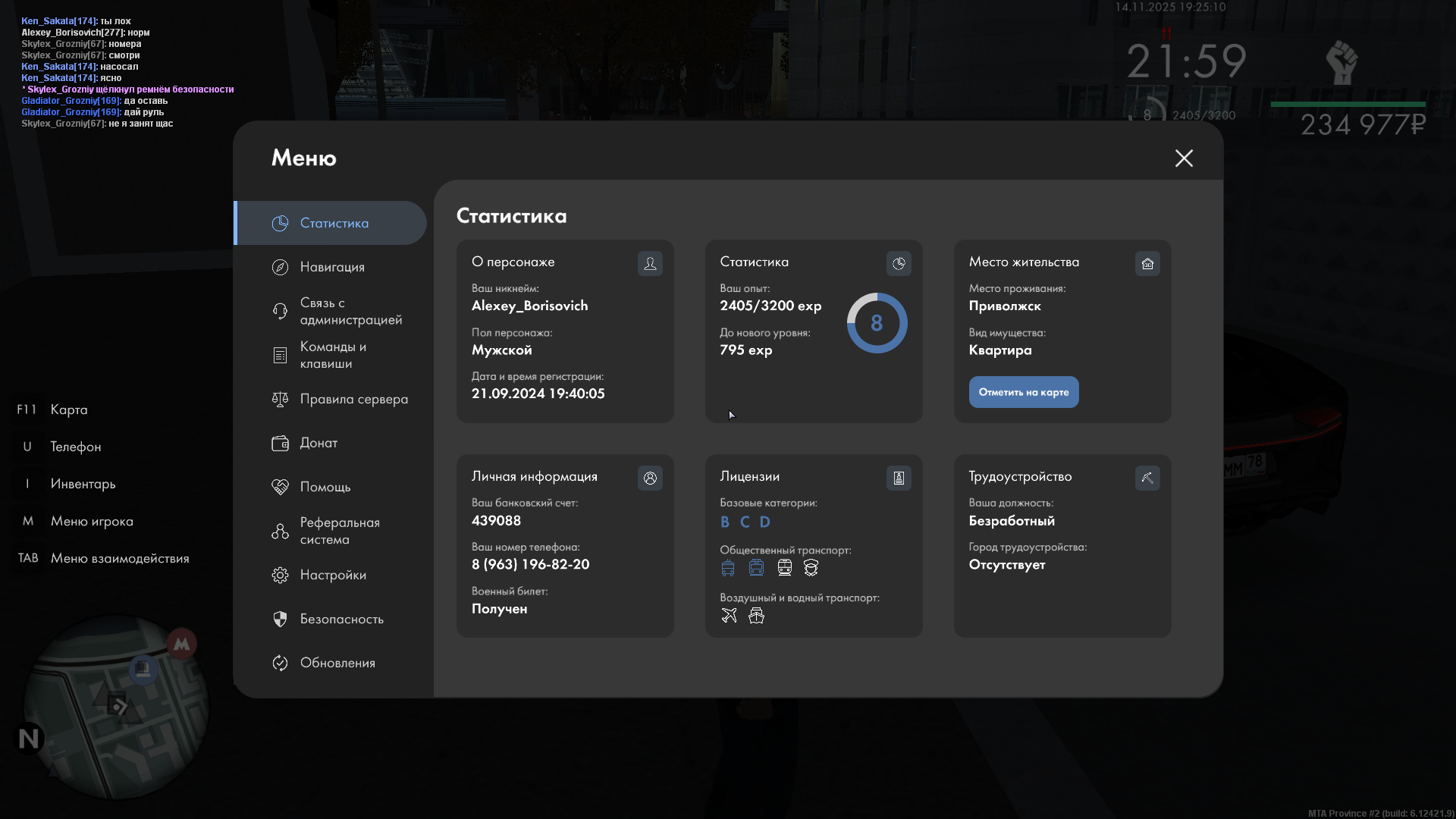Click the ship license icon
Screen dimensions: 1456x819
pyautogui.click(x=756, y=615)
